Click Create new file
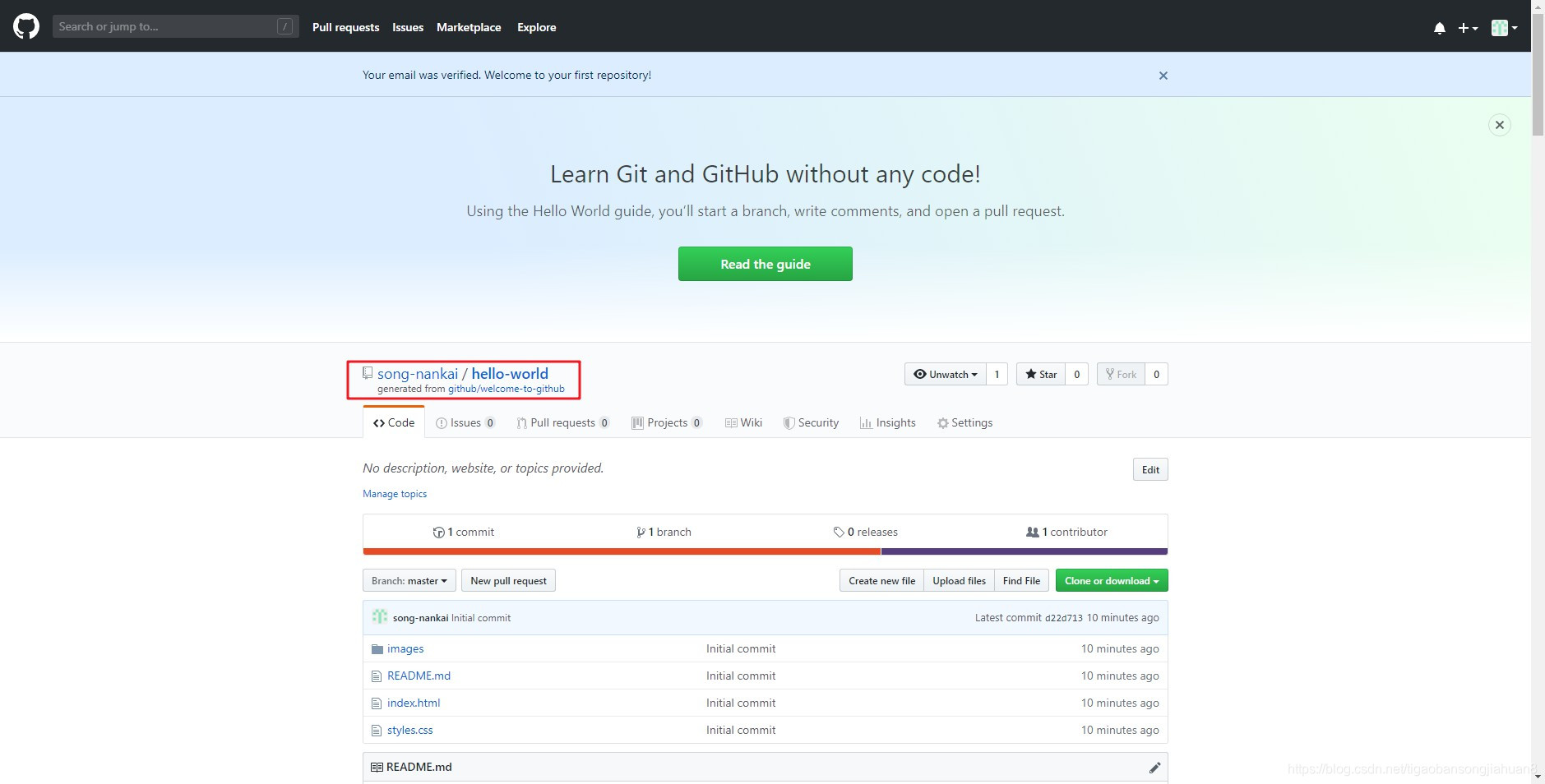Screen dimensions: 1545x784 [x=881, y=580]
